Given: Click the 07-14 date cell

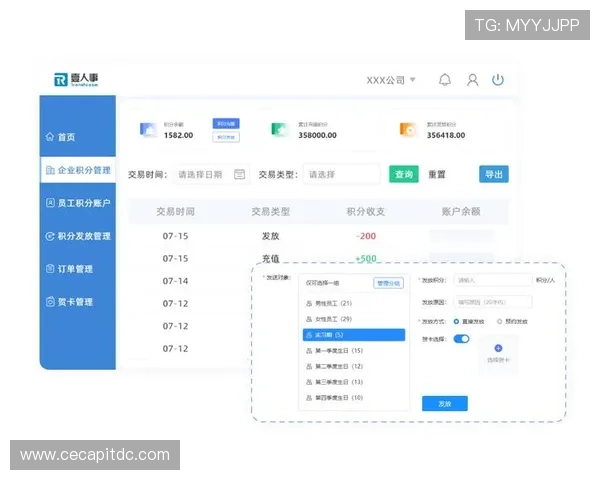Looking at the screenshot, I should tap(176, 281).
